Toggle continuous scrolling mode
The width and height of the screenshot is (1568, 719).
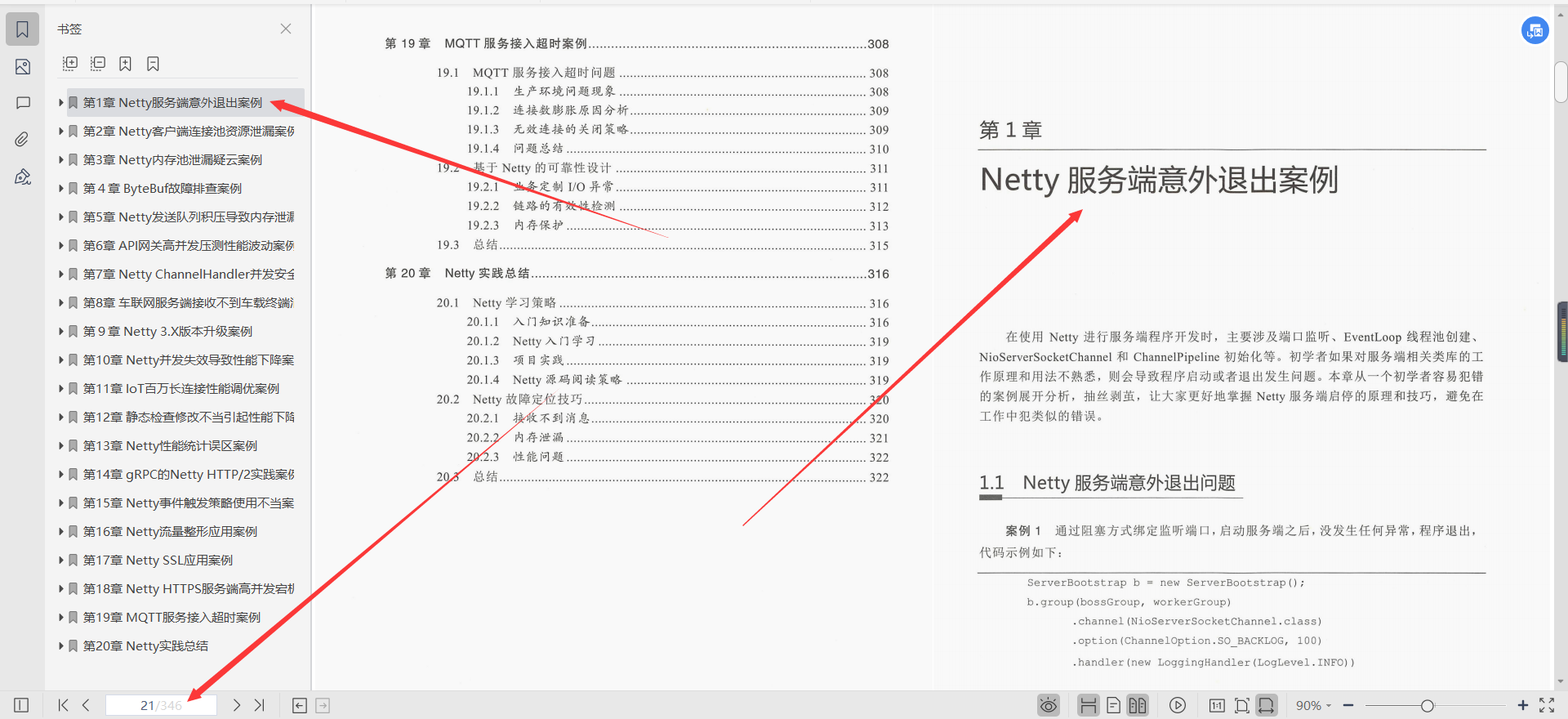(1088, 705)
